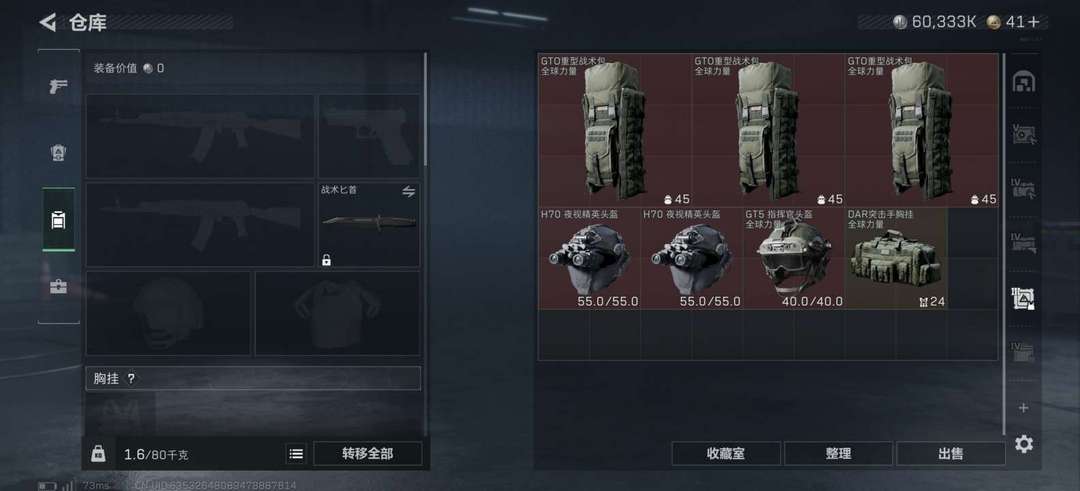Add currency using the plus next to 41

pyautogui.click(x=1033, y=22)
